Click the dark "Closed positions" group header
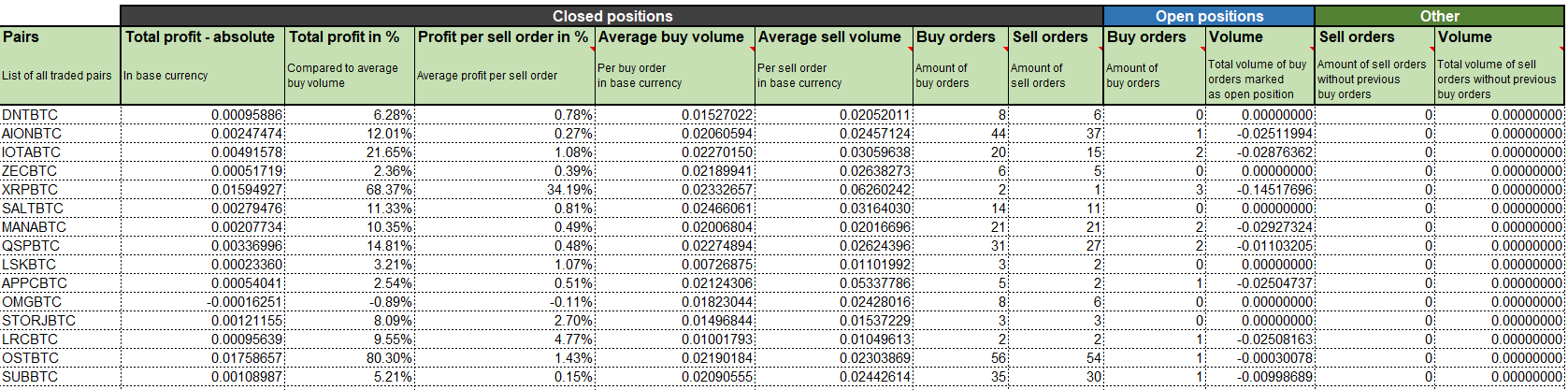 [x=611, y=16]
